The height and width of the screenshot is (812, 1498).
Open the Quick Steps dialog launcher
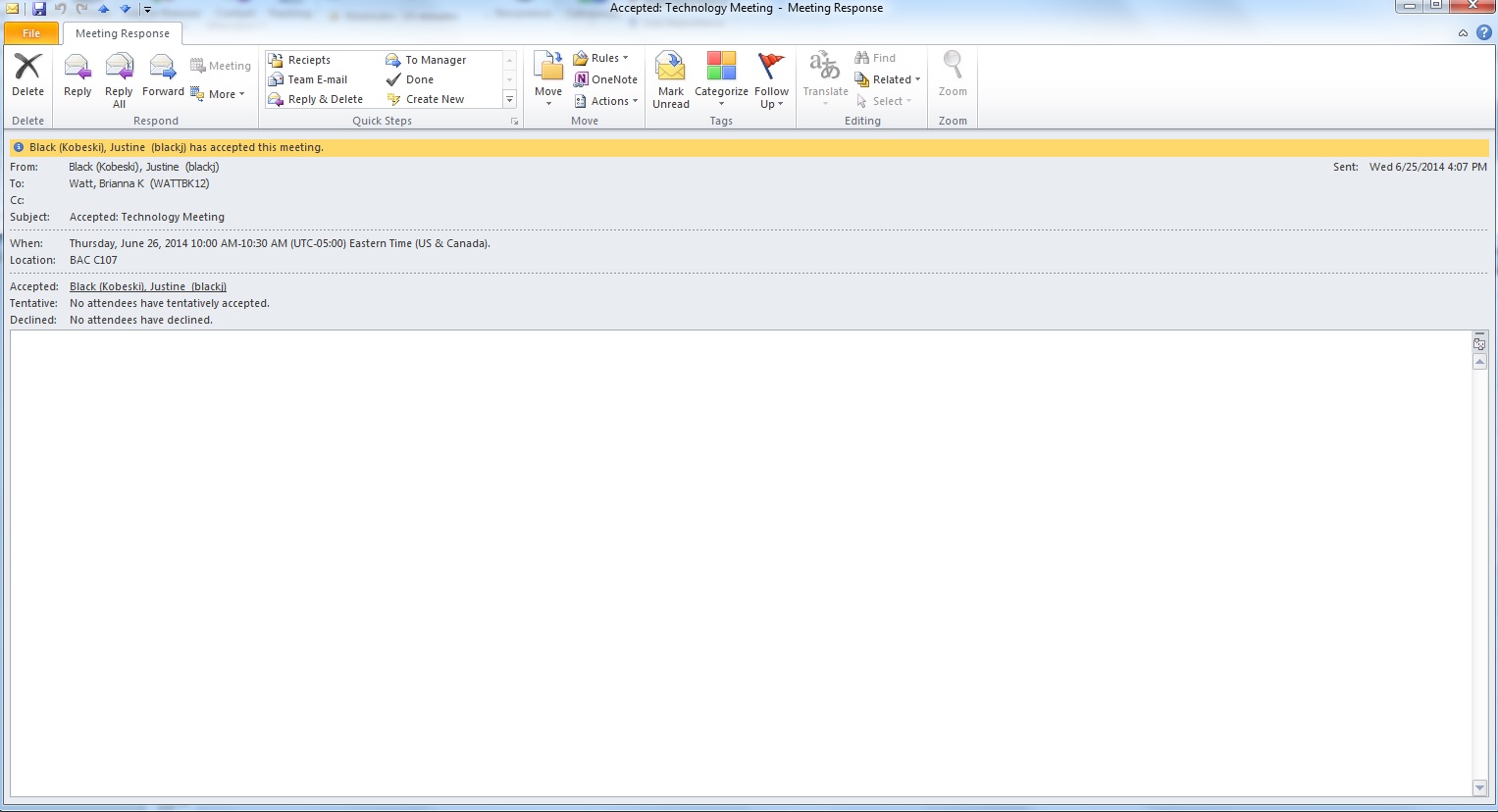[x=514, y=122]
